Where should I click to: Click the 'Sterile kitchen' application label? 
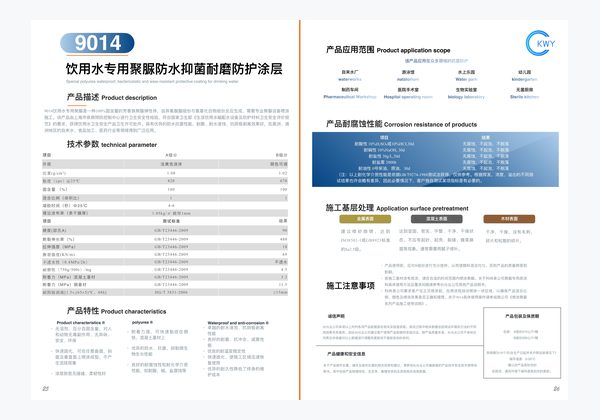tap(524, 97)
